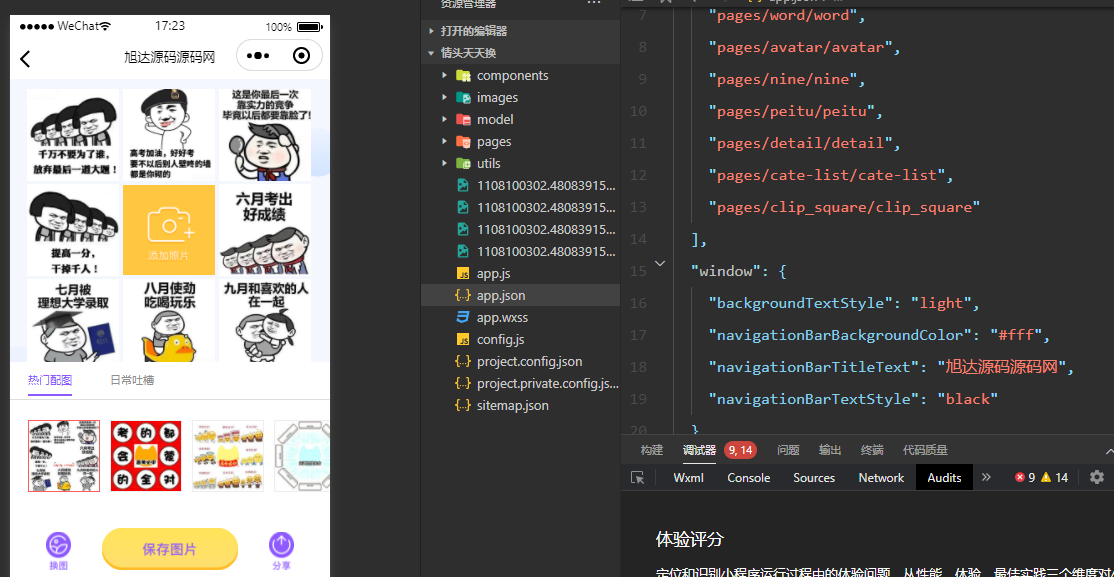Tap the 高考加油 grid image
The height and width of the screenshot is (577, 1114).
(x=169, y=135)
